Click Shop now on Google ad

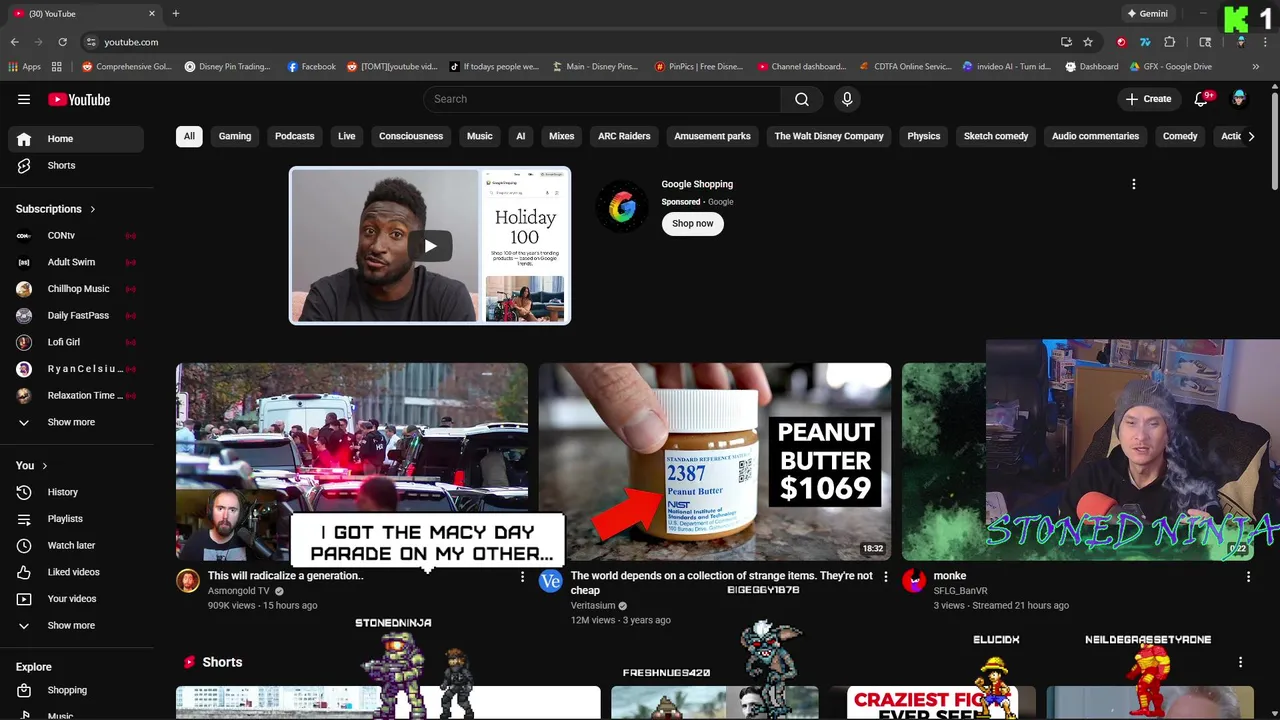click(692, 224)
